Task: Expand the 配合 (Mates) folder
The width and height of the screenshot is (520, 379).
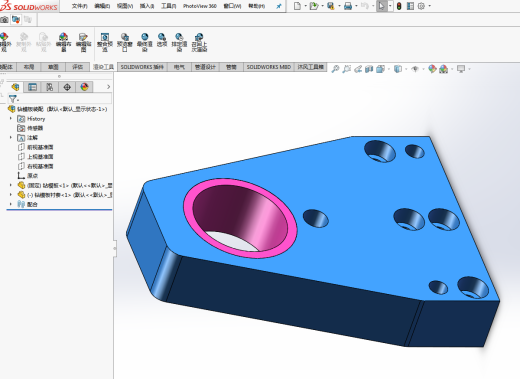Action: tap(11, 204)
